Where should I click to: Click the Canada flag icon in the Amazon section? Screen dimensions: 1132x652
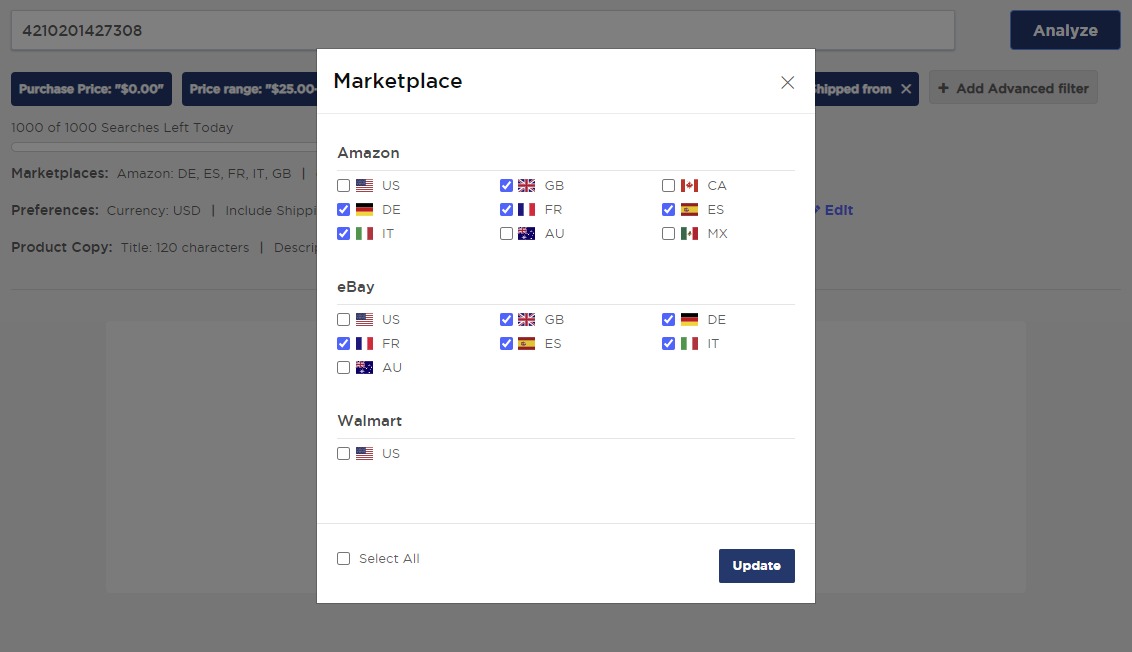point(689,185)
